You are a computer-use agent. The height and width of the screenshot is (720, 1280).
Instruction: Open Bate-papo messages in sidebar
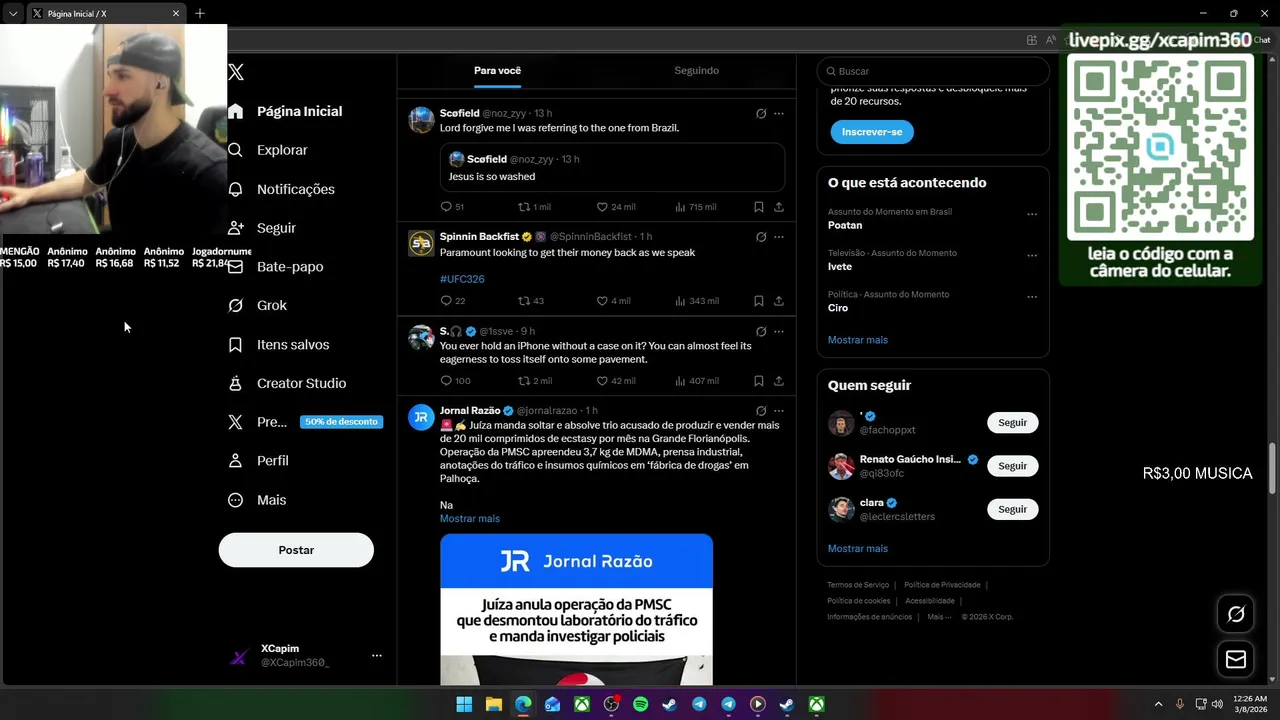click(x=275, y=267)
